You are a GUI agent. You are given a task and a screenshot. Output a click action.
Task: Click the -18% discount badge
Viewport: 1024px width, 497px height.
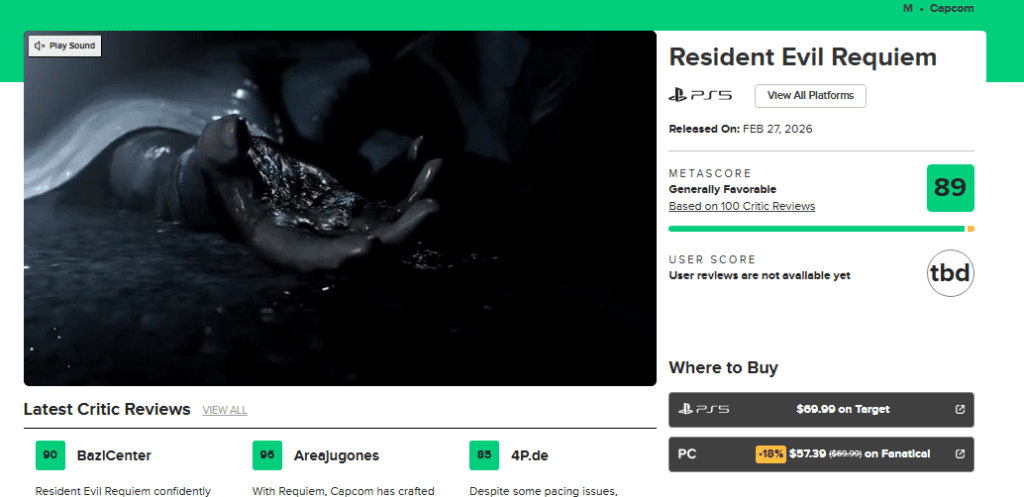click(x=771, y=454)
